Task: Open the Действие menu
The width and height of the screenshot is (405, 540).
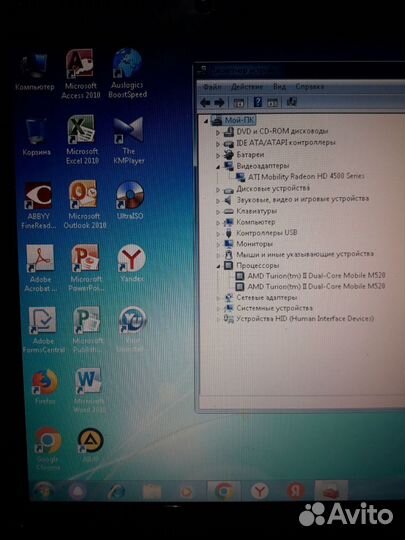Action: (x=247, y=86)
